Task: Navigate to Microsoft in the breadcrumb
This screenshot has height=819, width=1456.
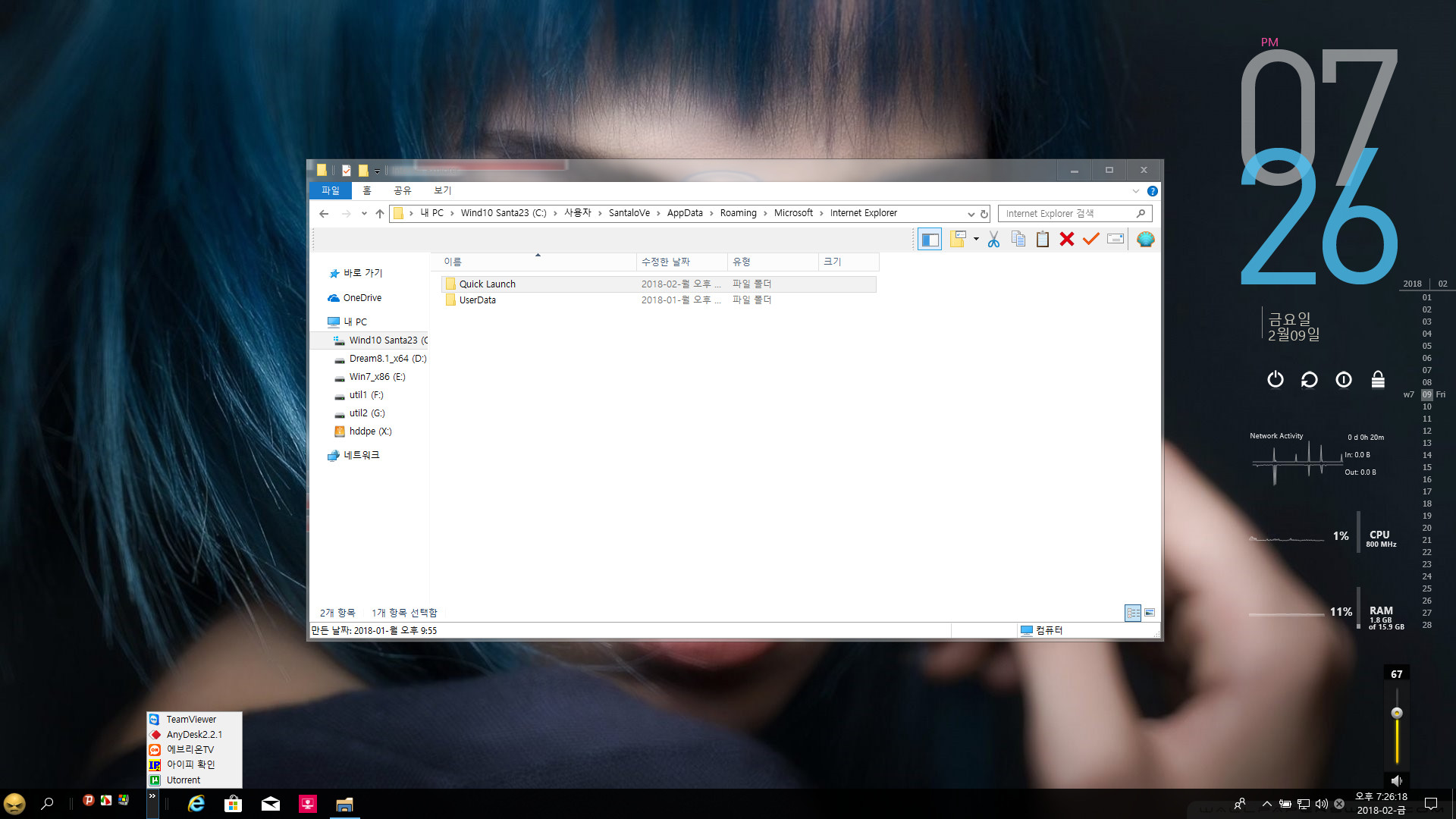Action: click(793, 213)
